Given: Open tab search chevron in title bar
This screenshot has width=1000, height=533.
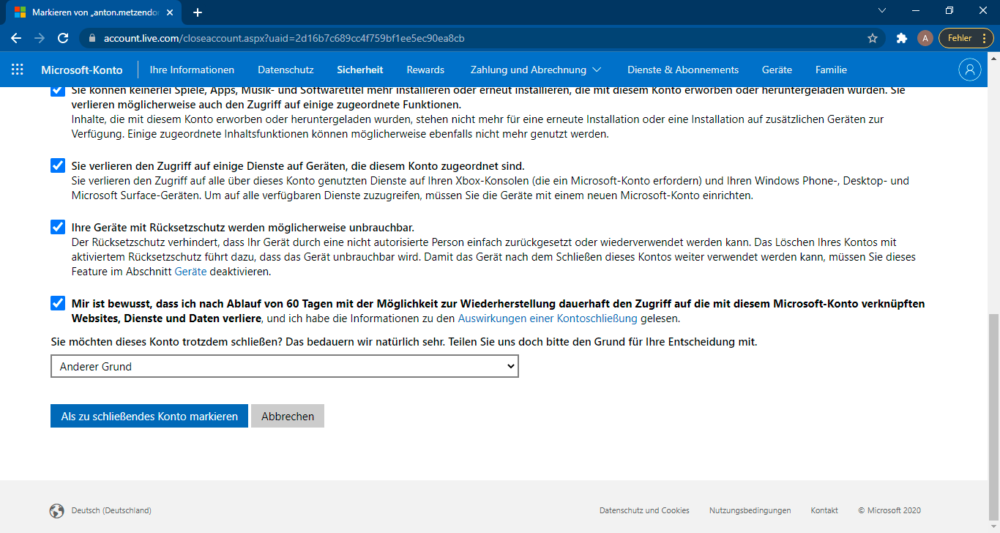Looking at the screenshot, I should tap(881, 11).
